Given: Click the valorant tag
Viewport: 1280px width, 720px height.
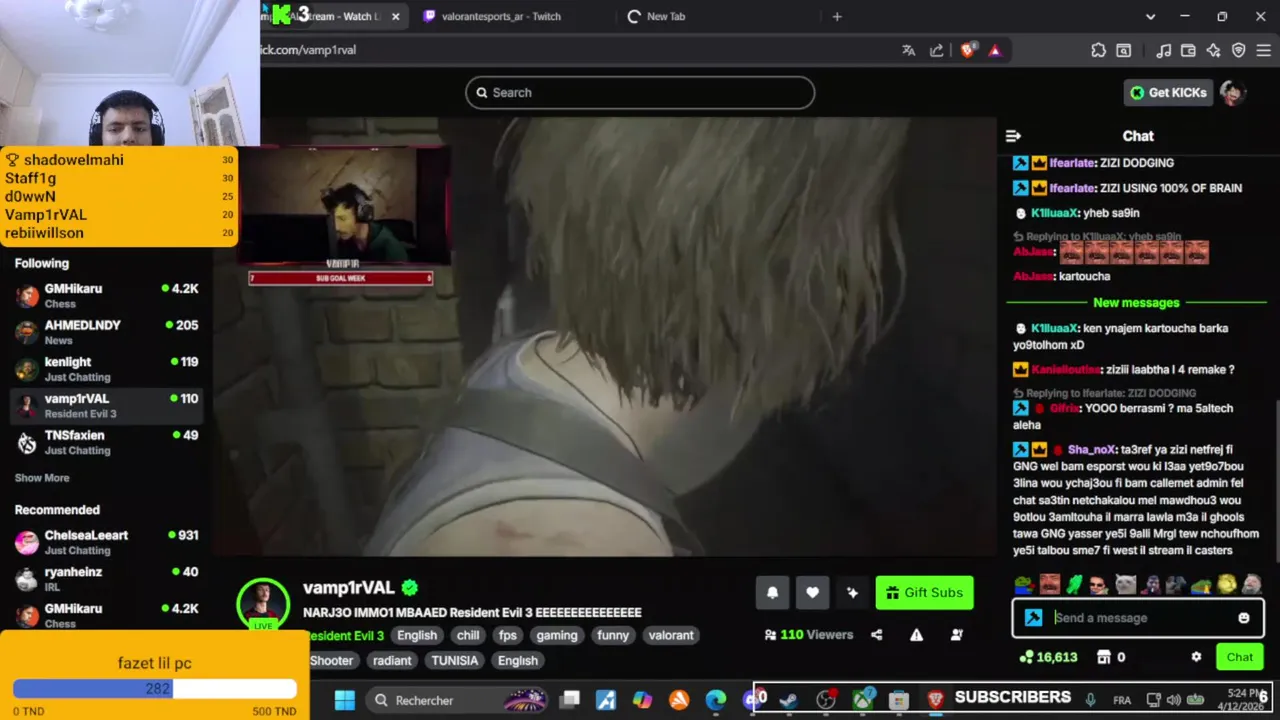Looking at the screenshot, I should pyautogui.click(x=671, y=635).
